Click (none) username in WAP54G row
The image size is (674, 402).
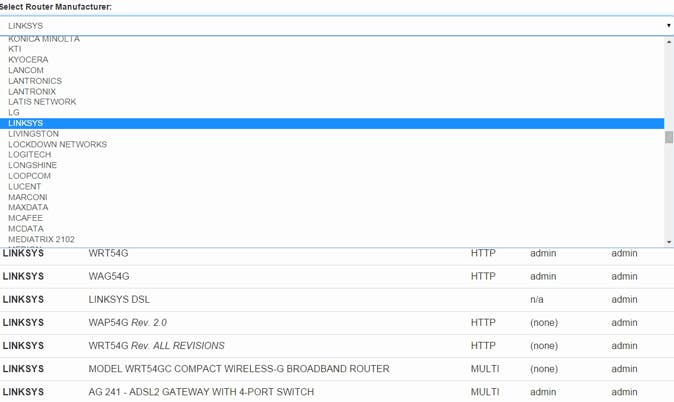(544, 323)
